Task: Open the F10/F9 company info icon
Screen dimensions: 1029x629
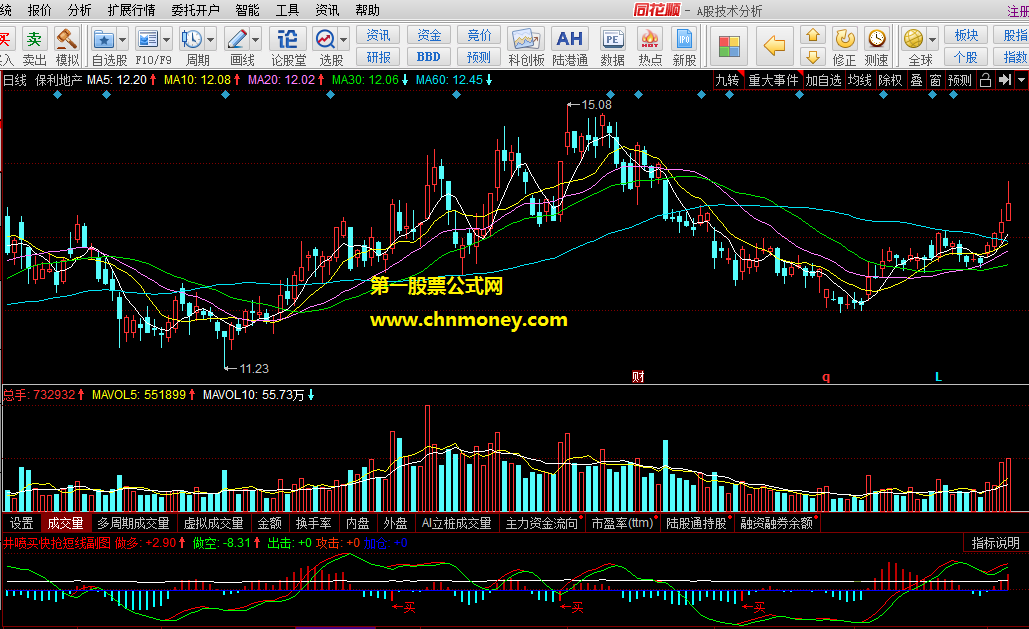Action: click(x=148, y=39)
